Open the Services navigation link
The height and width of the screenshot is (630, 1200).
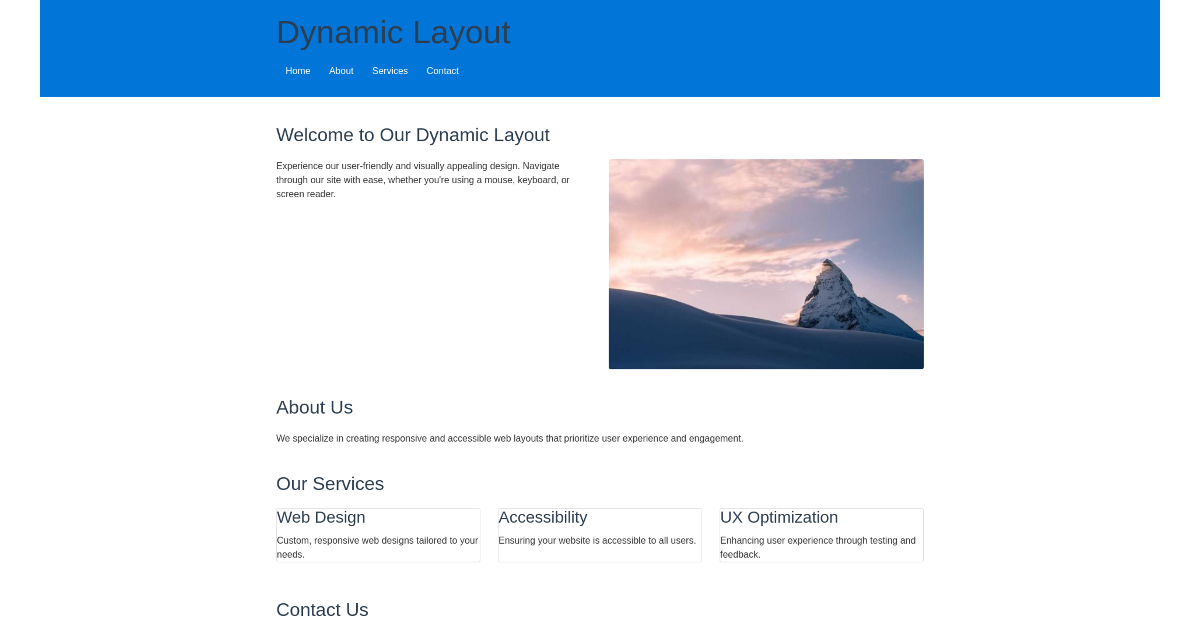390,70
